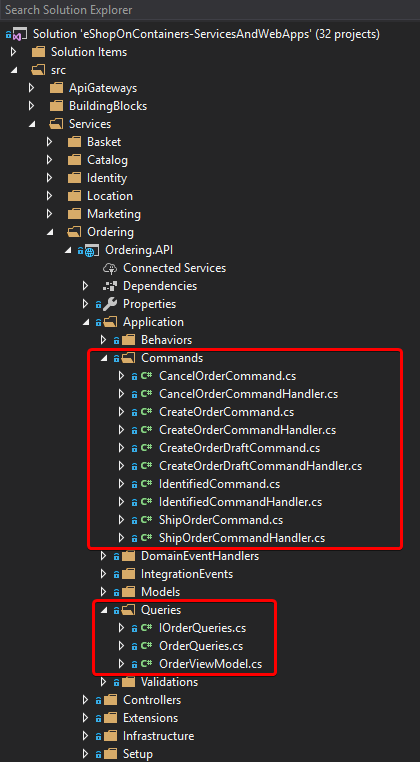Select CreateOrderDraftCommandHandler.cs file
The image size is (420, 762).
[x=260, y=466]
